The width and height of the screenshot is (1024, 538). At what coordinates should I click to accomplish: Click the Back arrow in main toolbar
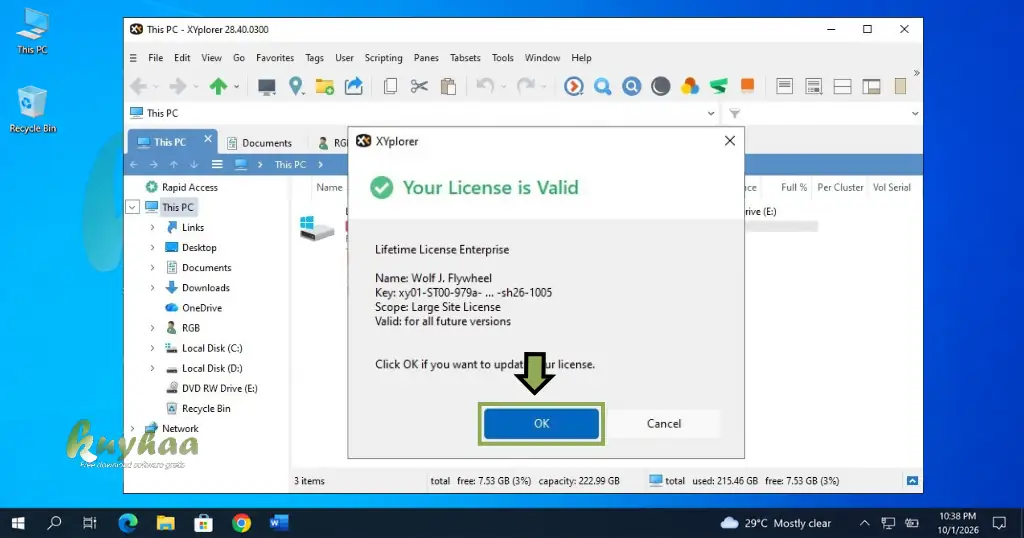(x=138, y=86)
